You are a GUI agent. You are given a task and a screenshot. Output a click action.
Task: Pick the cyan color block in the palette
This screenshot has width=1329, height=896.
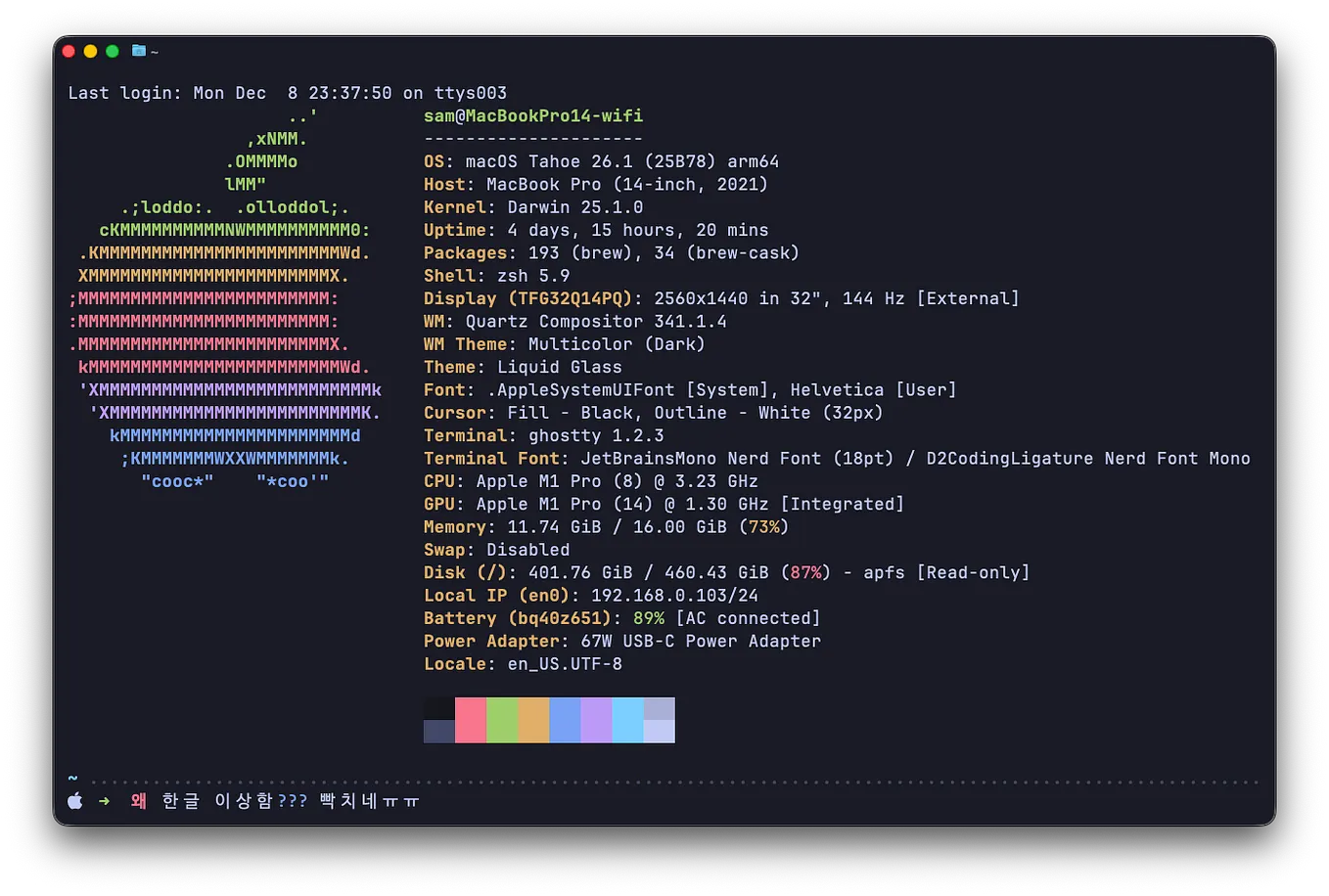coord(627,720)
